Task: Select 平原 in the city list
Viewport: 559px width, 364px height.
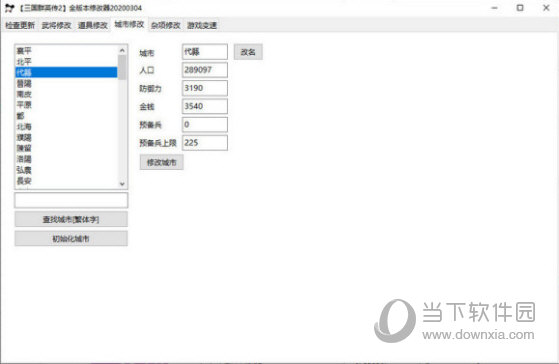Action: pyautogui.click(x=66, y=105)
